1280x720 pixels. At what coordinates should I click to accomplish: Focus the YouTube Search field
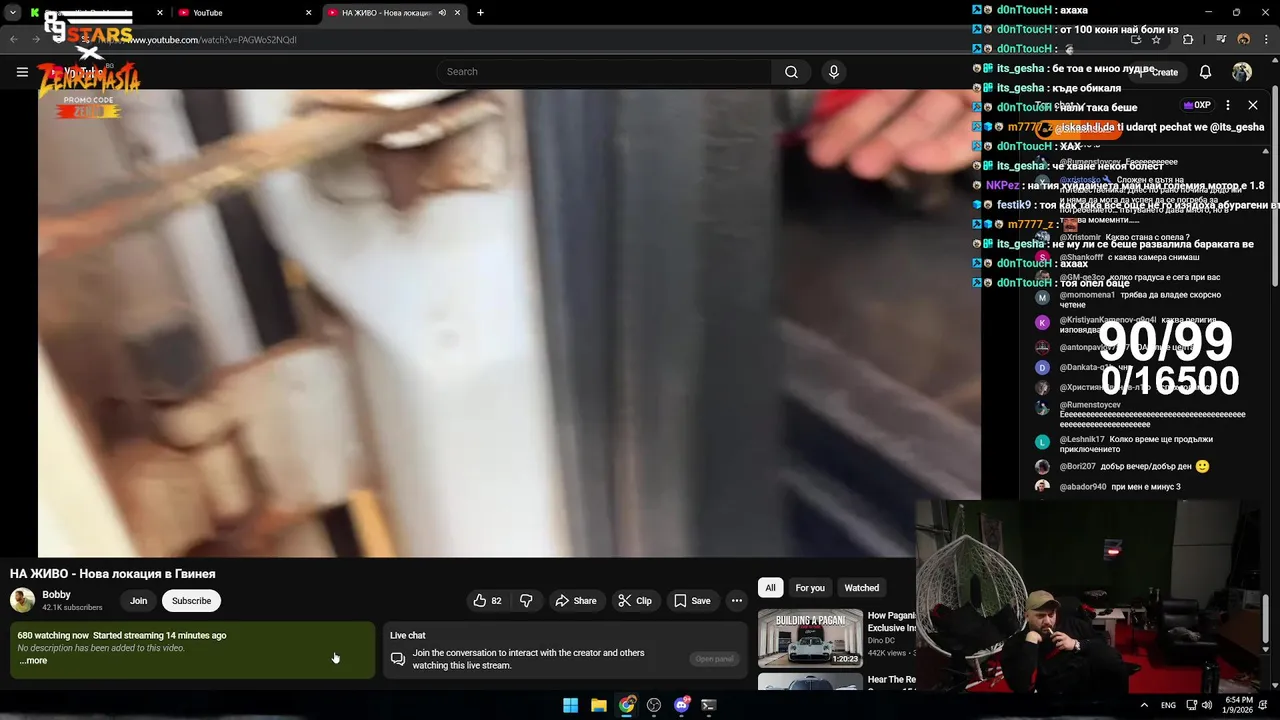[603, 72]
